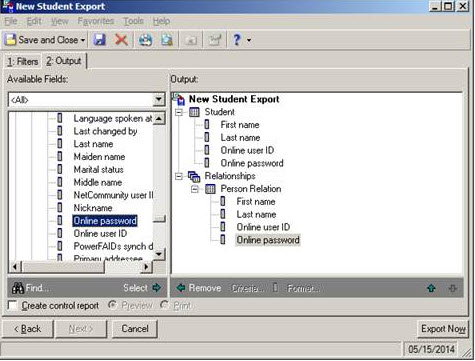The height and width of the screenshot is (361, 475).
Task: Select Online password in Available Fields list
Action: (x=105, y=221)
